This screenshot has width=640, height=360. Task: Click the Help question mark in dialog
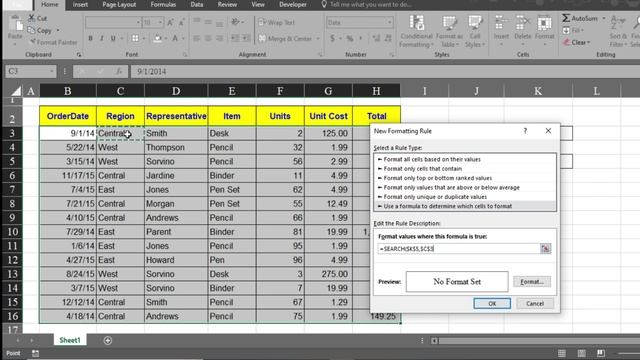pyautogui.click(x=525, y=131)
